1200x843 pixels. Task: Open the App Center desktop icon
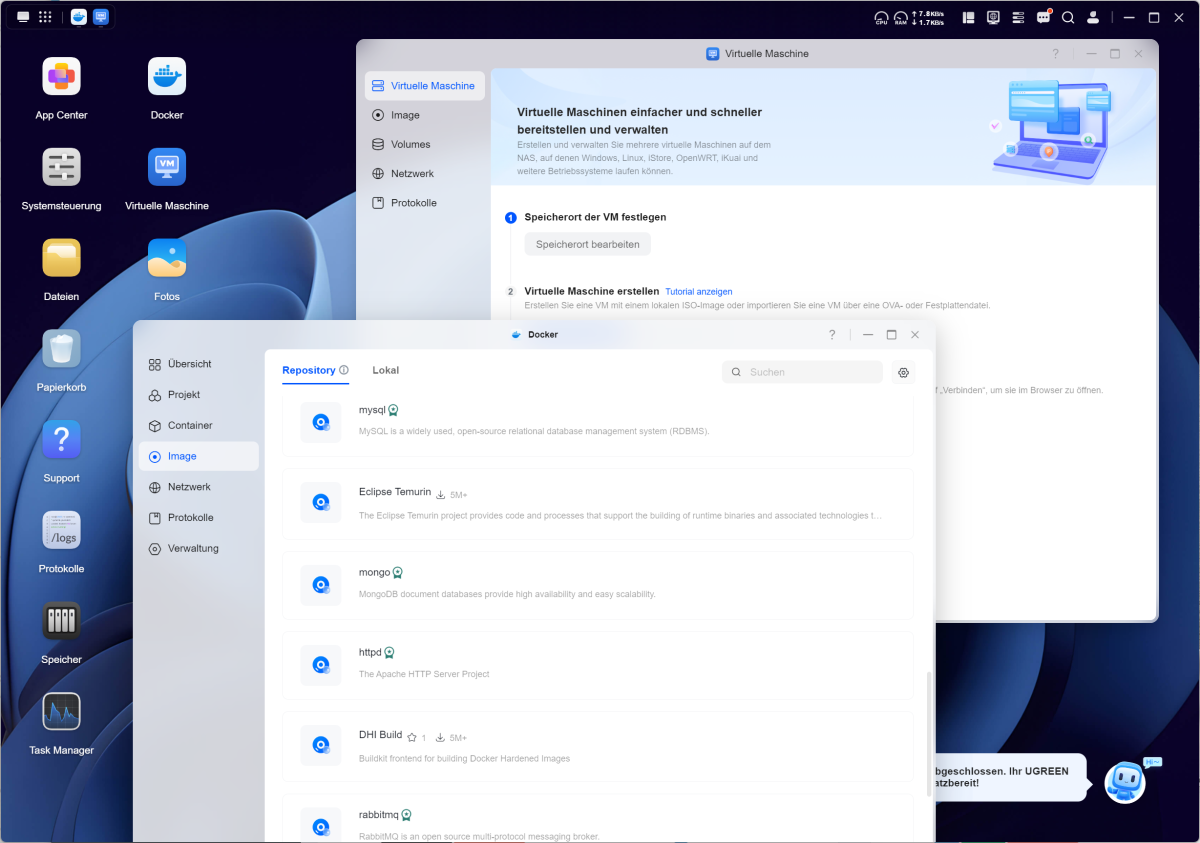[x=61, y=77]
